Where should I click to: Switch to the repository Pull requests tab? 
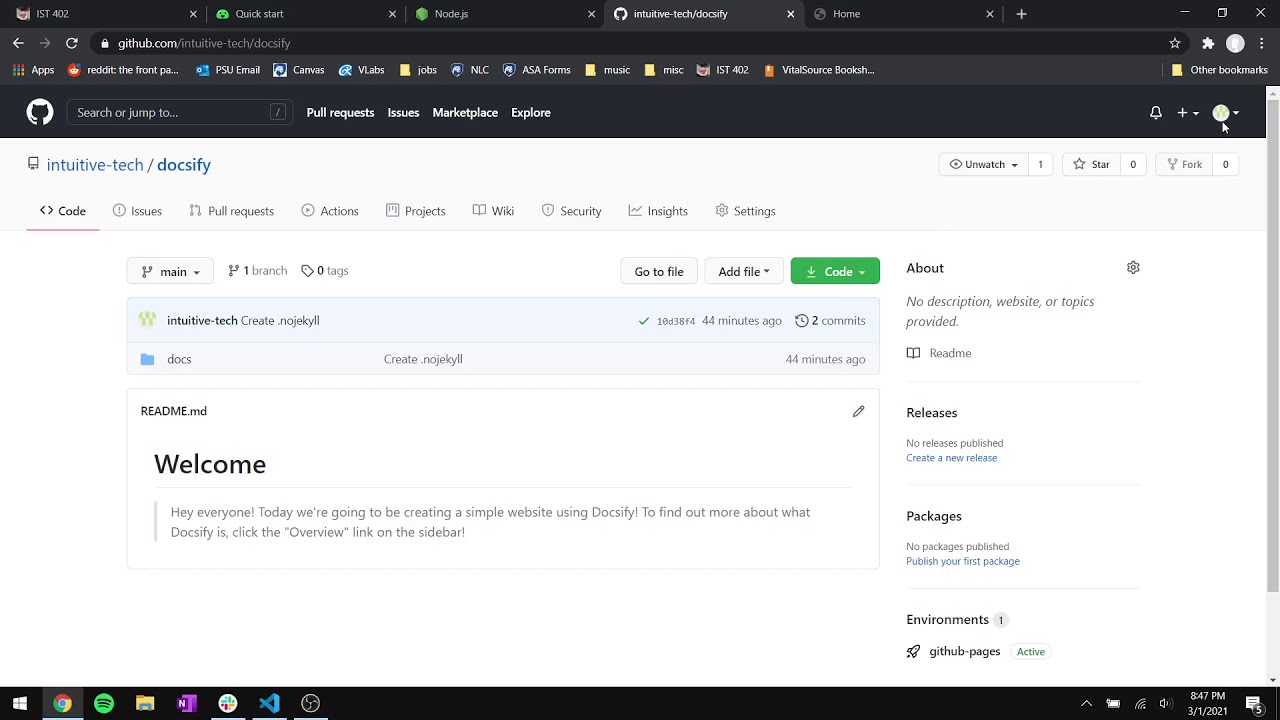[231, 211]
